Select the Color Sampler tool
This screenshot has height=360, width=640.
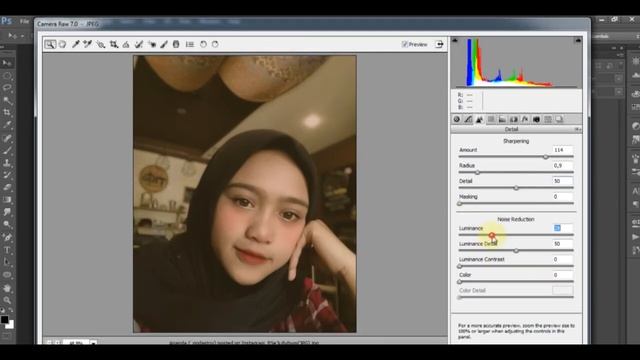coord(88,44)
